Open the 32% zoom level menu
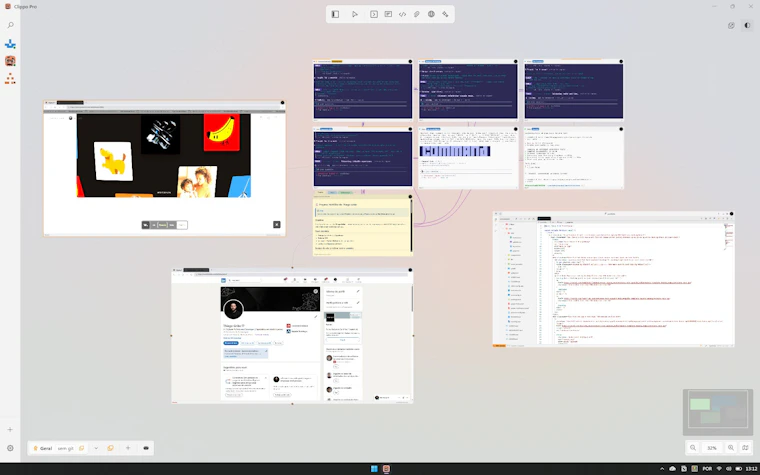 [712, 448]
